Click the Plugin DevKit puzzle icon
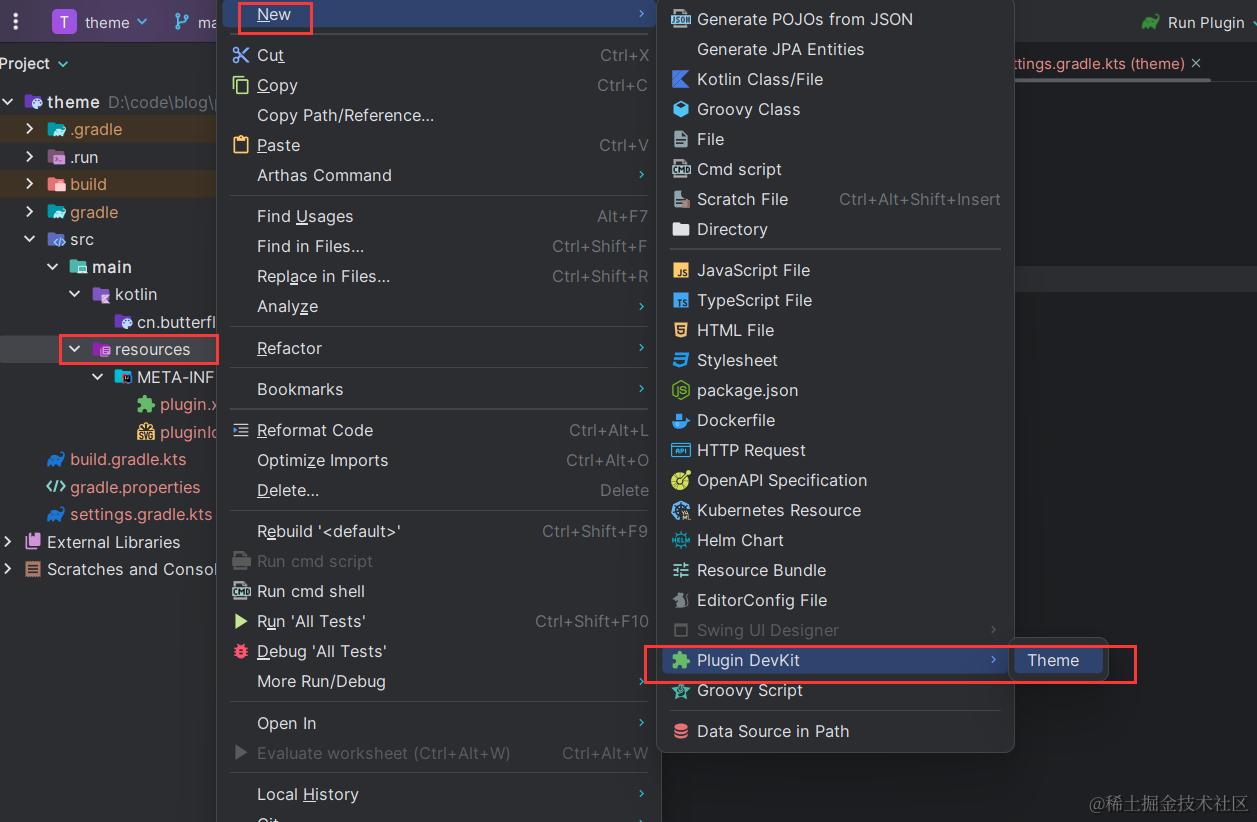The width and height of the screenshot is (1257, 822). click(681, 660)
